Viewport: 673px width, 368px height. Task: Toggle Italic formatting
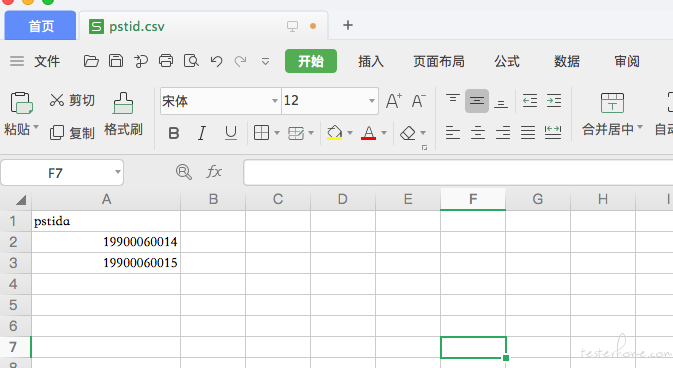coord(202,133)
